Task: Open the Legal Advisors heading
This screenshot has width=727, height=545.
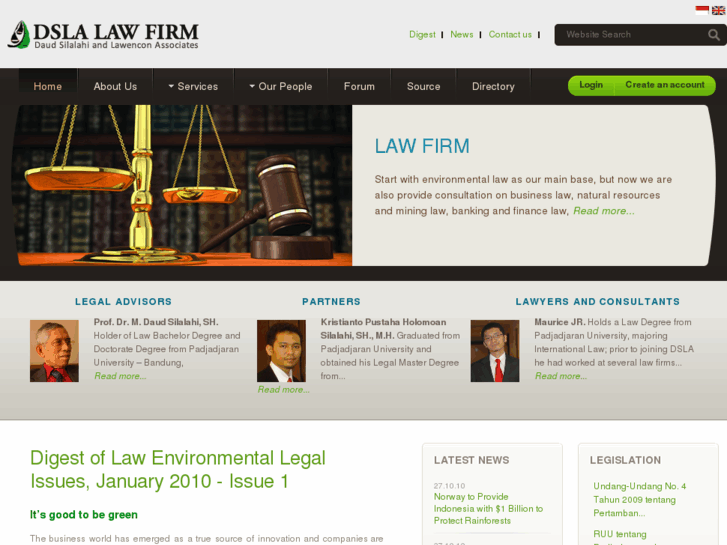Action: (123, 301)
